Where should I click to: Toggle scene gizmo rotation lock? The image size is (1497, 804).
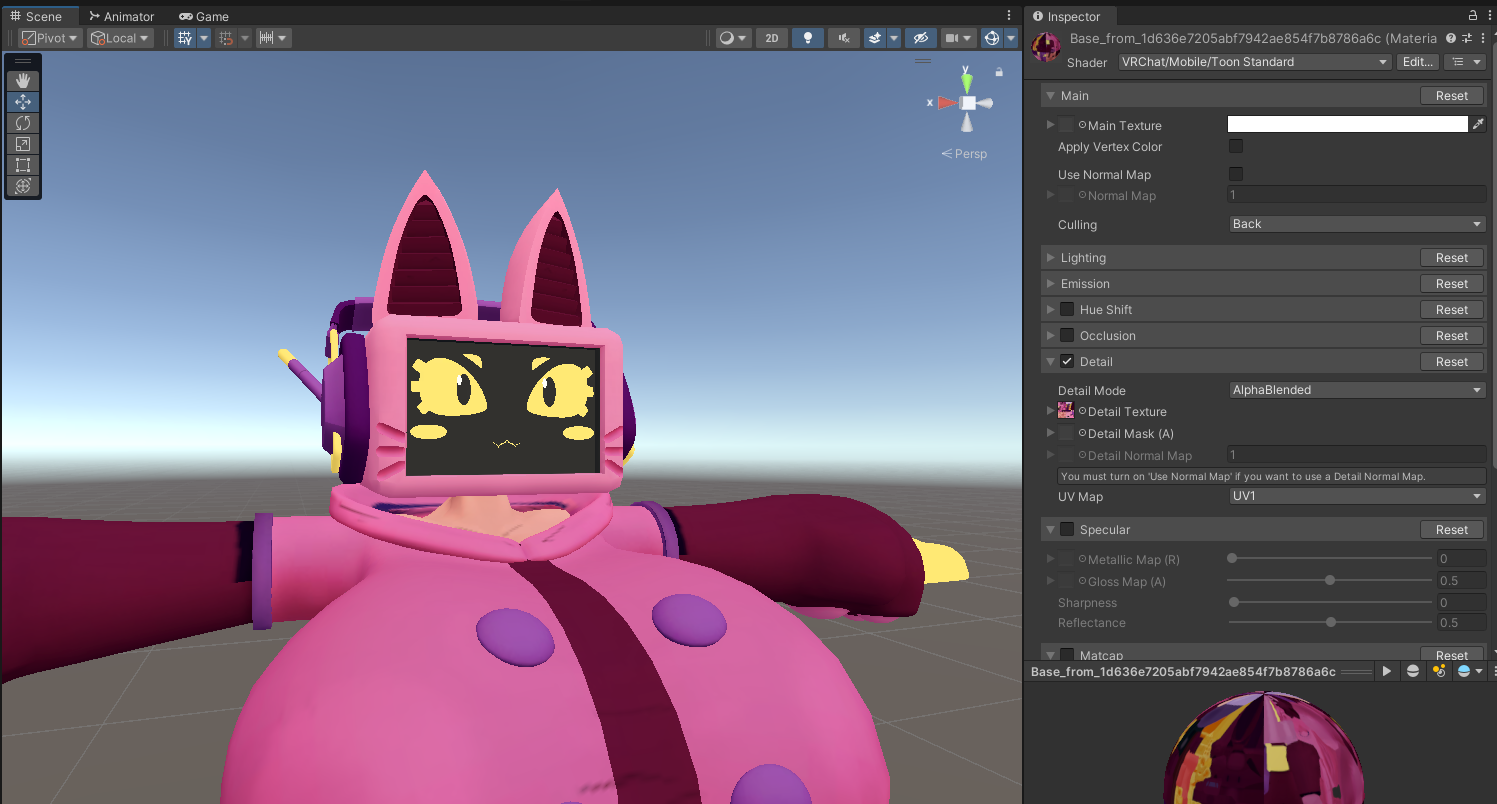click(x=999, y=72)
